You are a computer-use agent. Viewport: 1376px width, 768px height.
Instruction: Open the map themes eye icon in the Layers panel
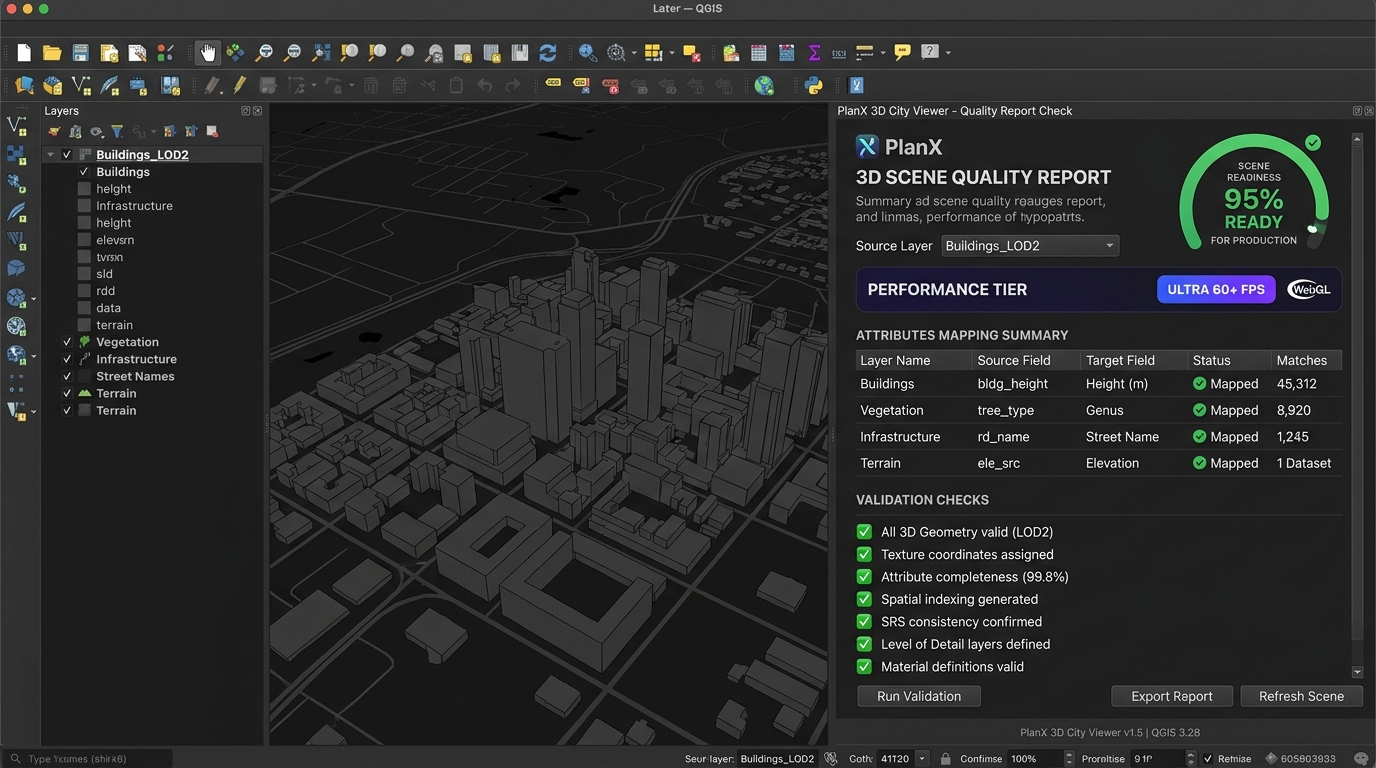(96, 131)
